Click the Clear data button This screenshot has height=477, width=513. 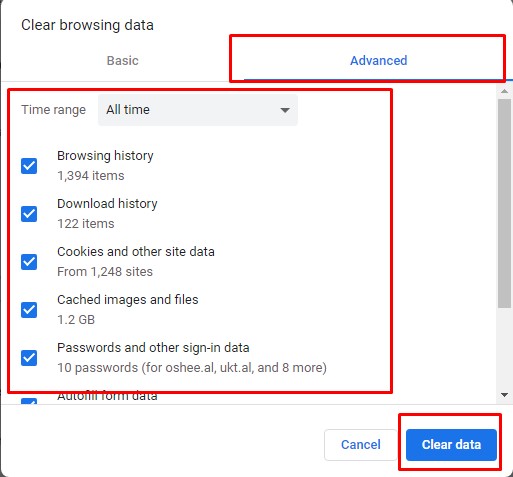click(451, 445)
